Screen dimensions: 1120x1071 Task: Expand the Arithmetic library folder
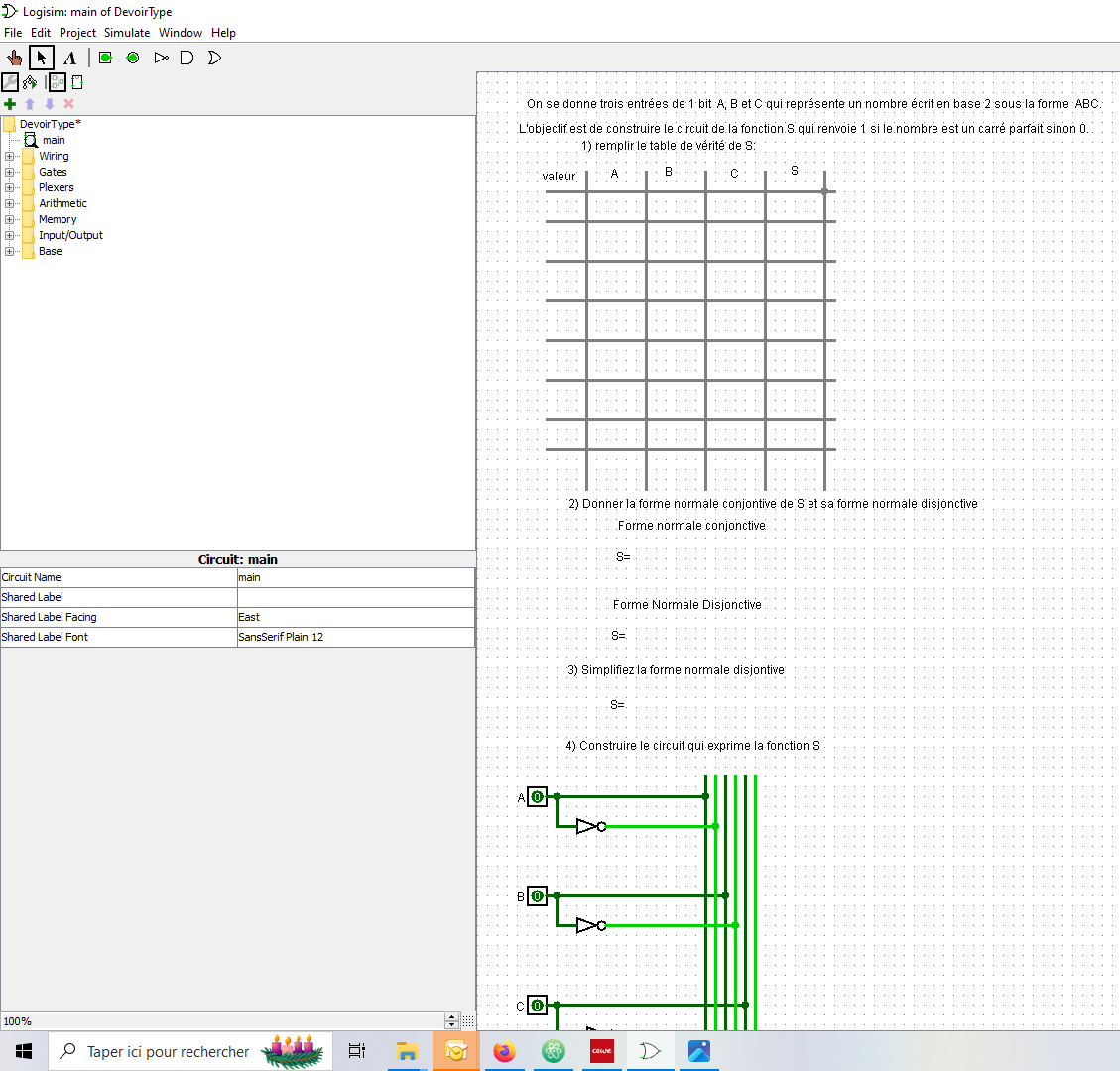coord(10,203)
